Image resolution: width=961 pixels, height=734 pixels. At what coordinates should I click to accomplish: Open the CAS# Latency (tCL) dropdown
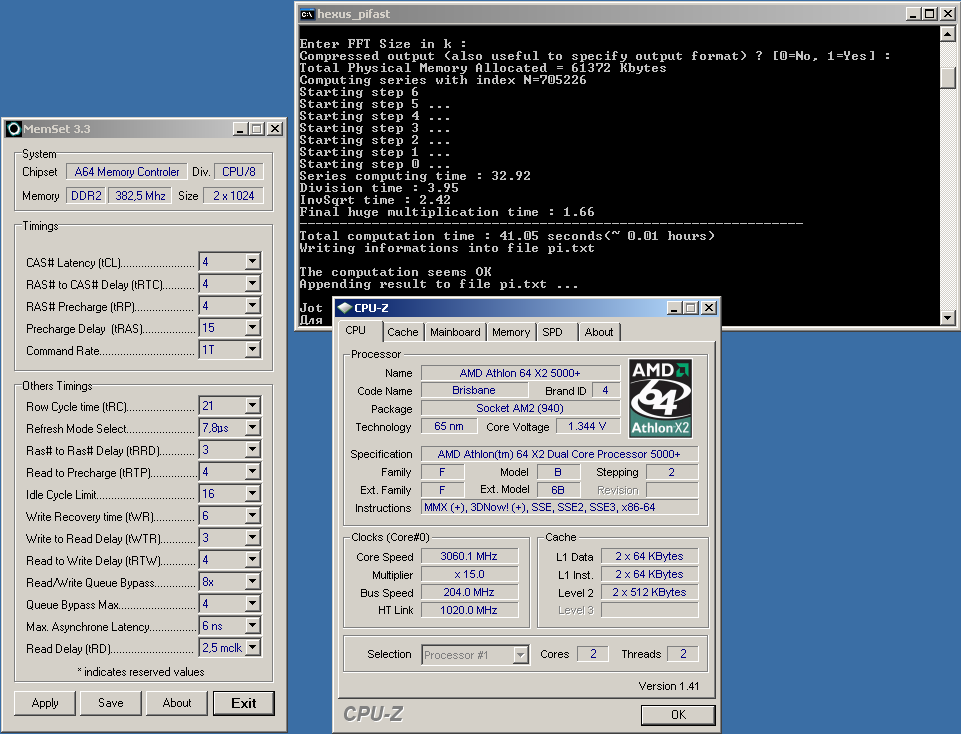[x=252, y=262]
